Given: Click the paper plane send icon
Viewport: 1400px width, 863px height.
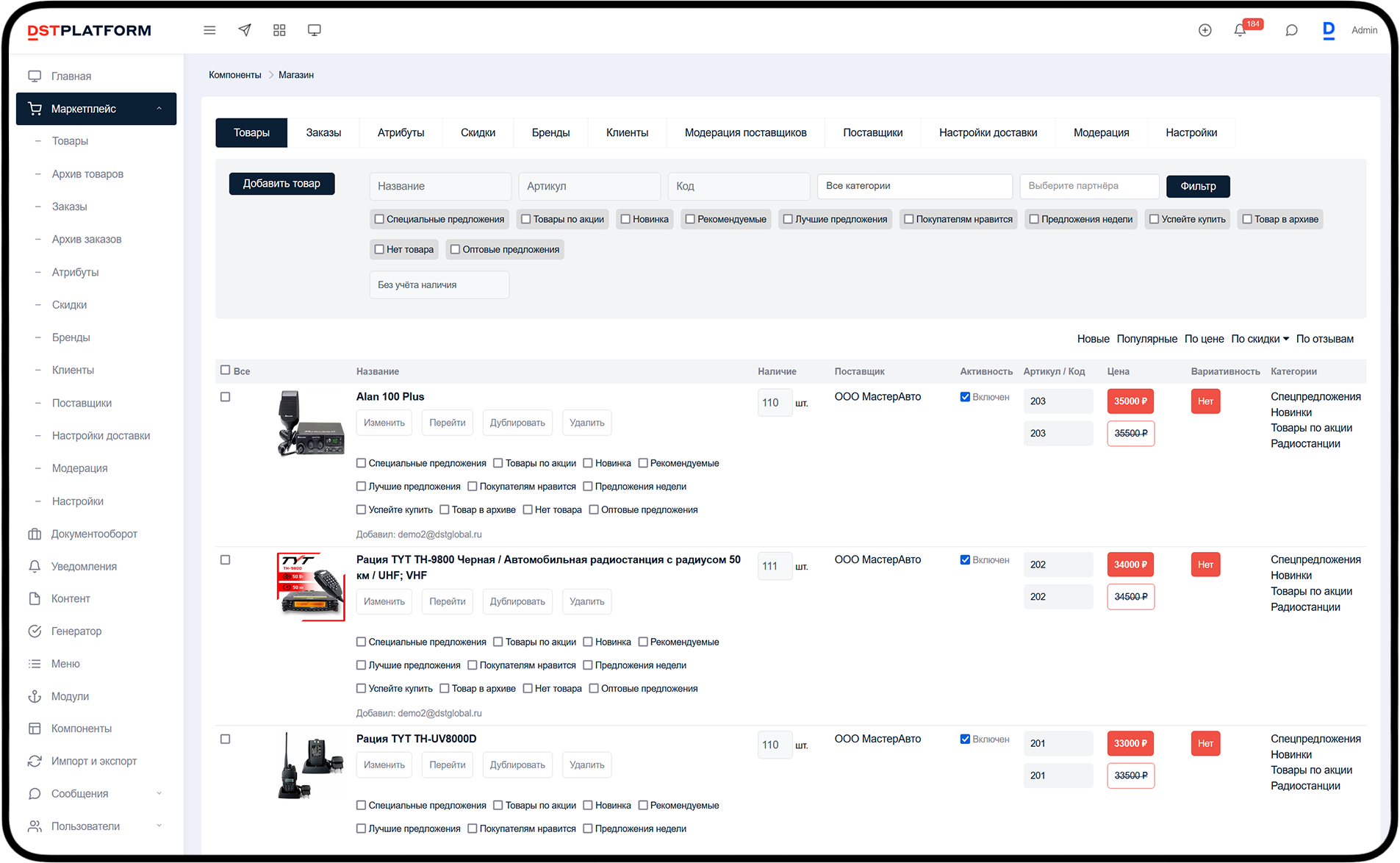Looking at the screenshot, I should click(245, 30).
